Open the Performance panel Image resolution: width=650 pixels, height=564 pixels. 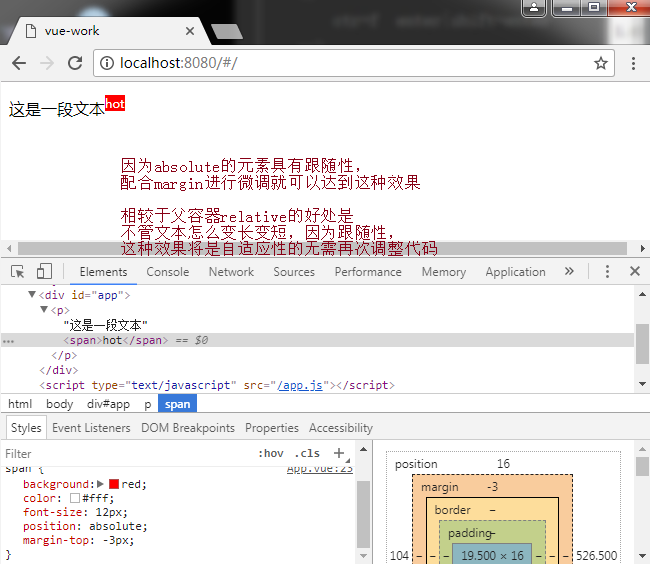368,272
